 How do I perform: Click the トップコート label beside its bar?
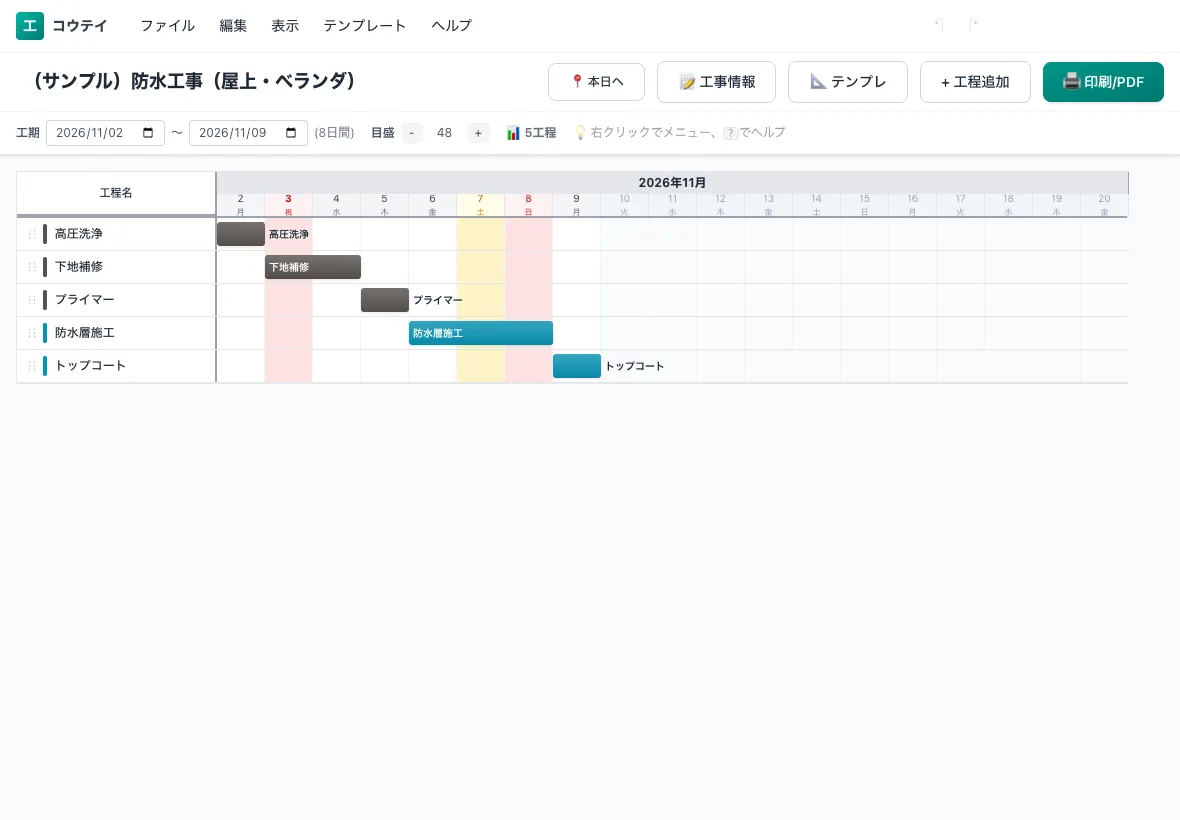click(635, 366)
